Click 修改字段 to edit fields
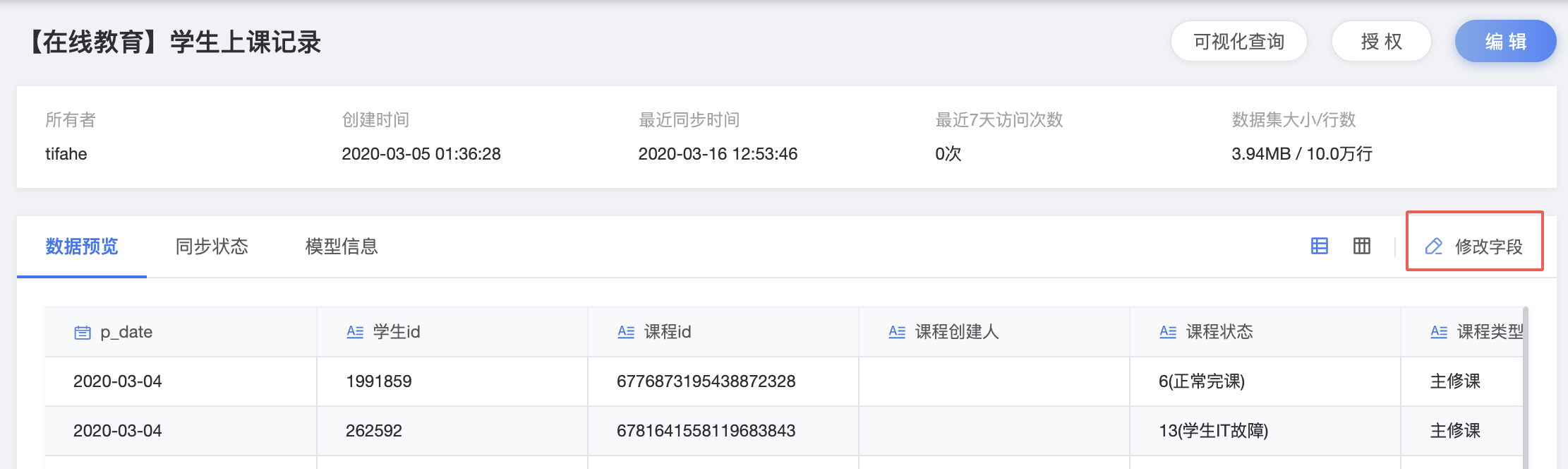This screenshot has width=1568, height=469. click(1475, 247)
